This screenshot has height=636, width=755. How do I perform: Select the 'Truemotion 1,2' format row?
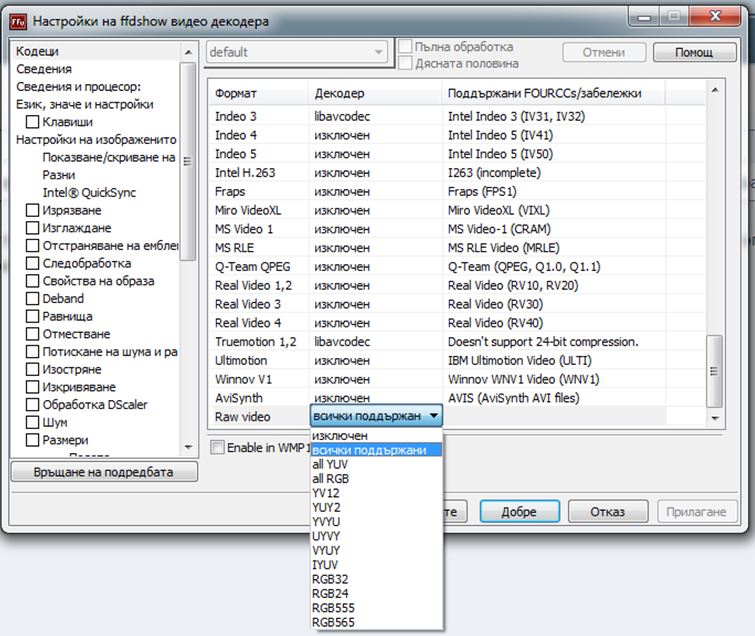point(255,342)
